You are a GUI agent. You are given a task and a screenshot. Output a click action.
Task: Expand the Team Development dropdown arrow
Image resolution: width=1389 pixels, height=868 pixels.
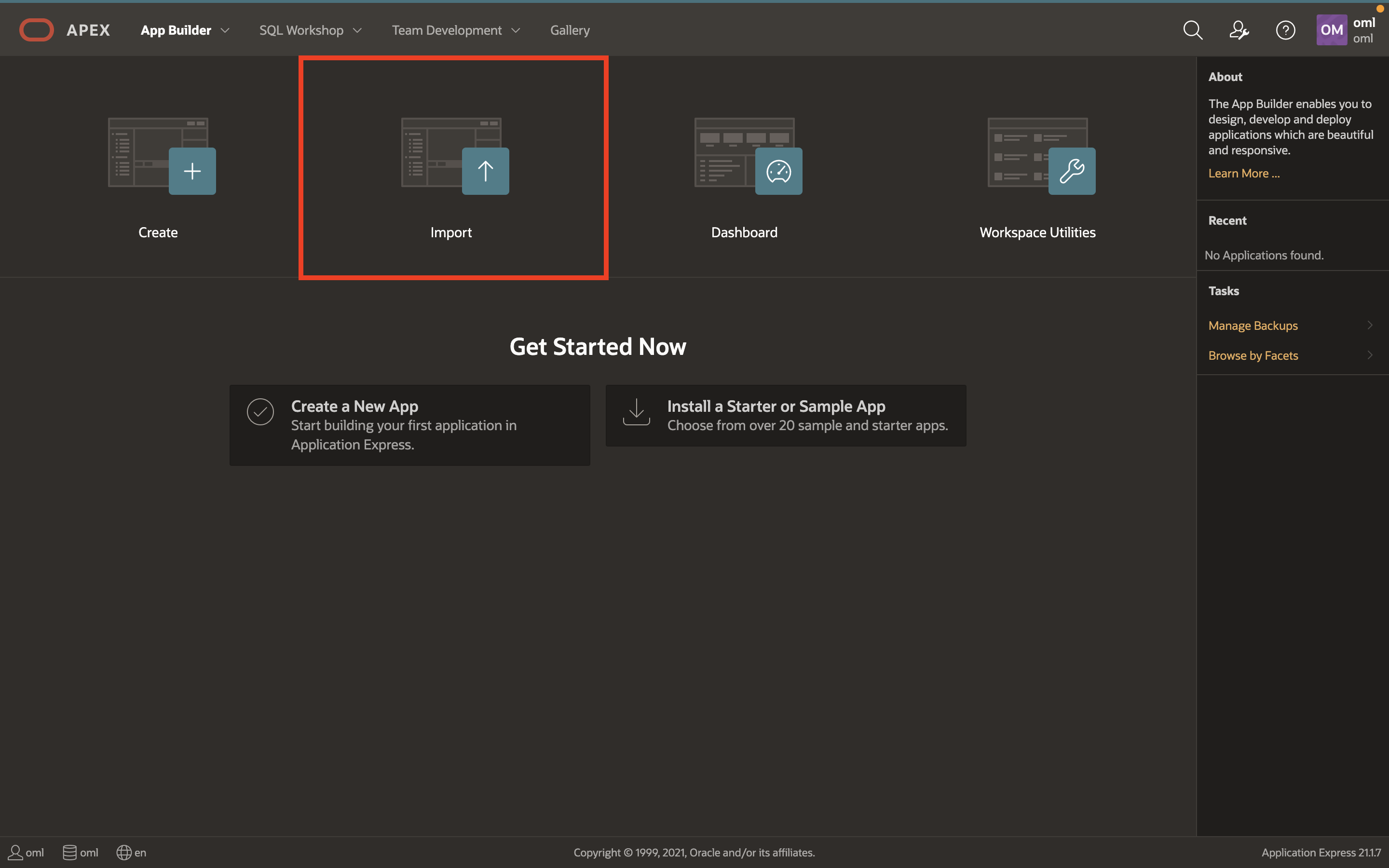tap(516, 30)
